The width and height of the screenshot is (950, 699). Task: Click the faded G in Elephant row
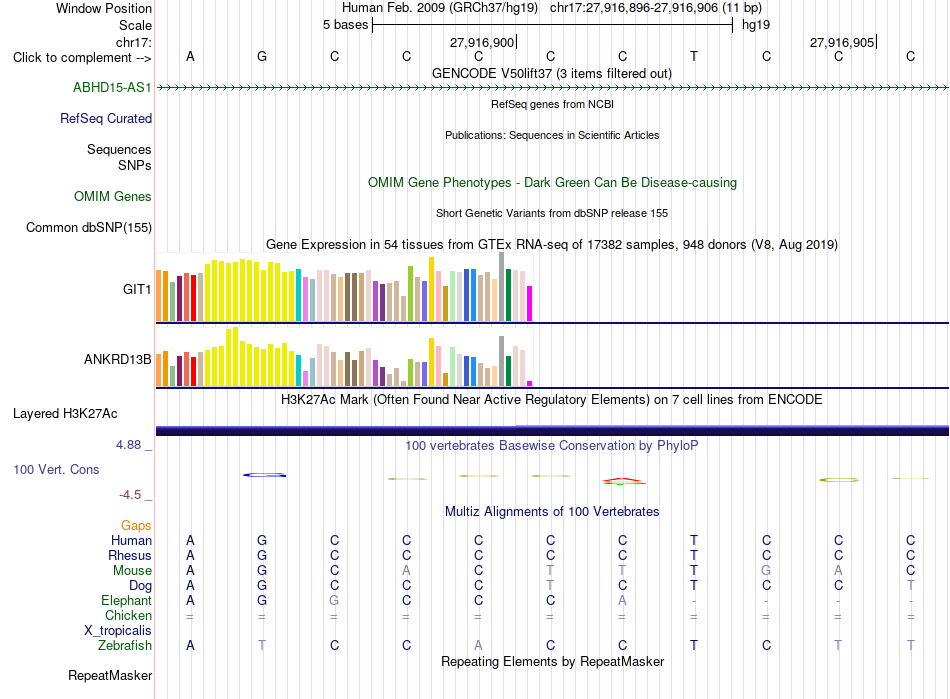[334, 600]
